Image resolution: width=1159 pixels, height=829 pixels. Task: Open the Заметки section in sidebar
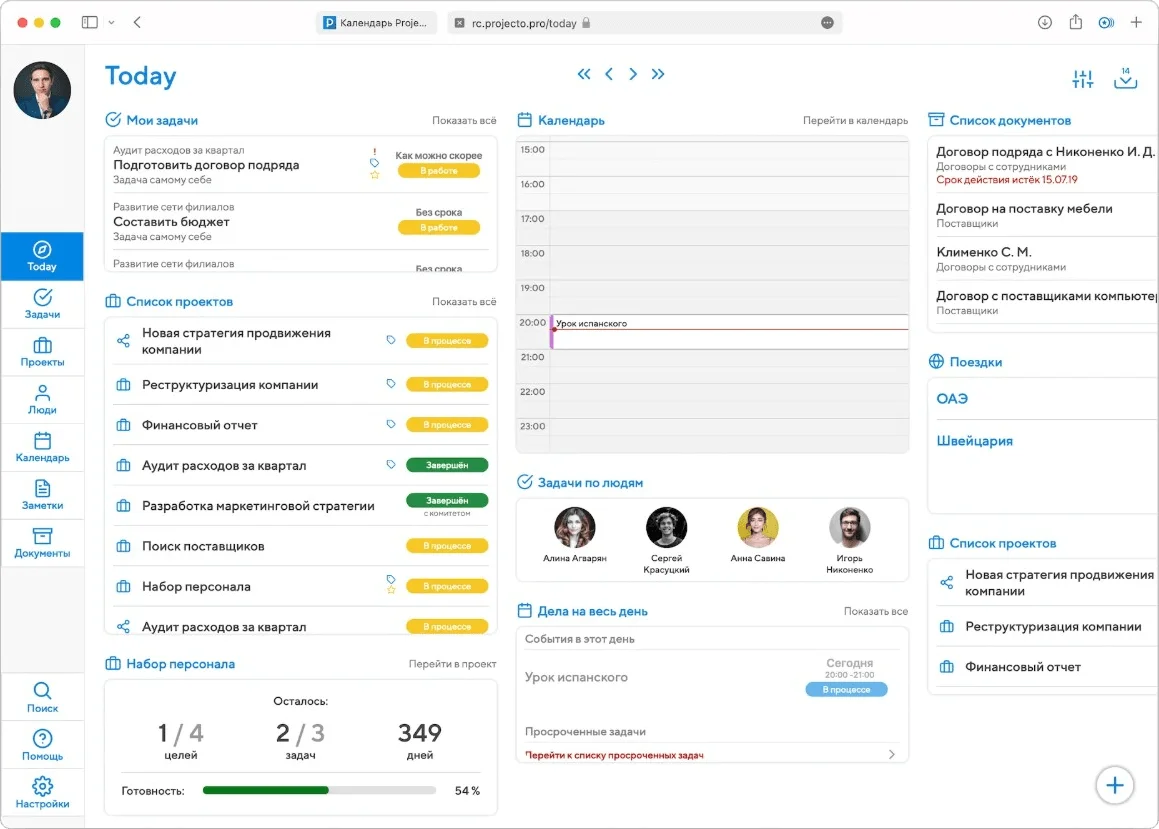[42, 496]
